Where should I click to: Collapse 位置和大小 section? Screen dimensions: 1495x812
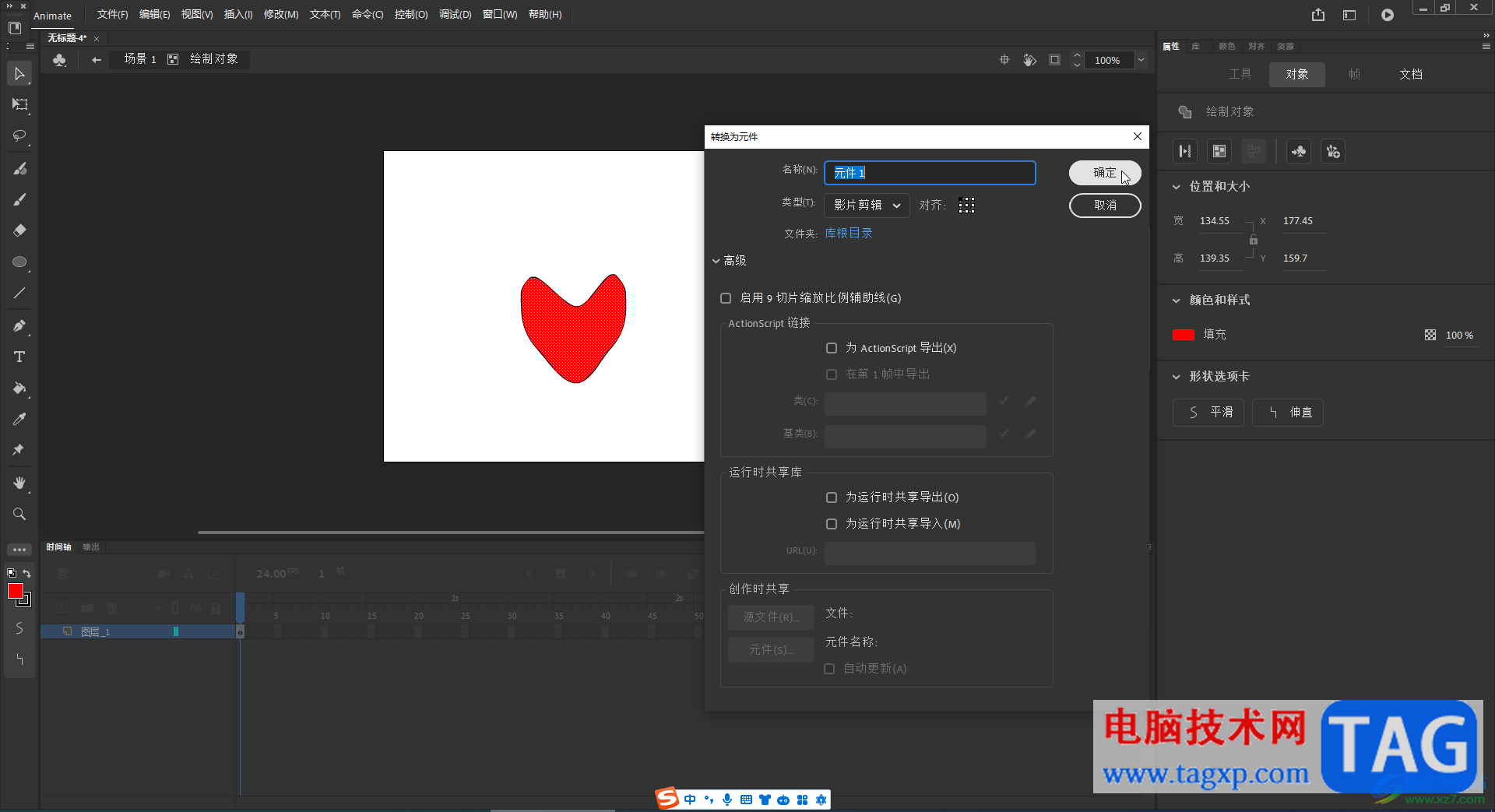click(x=1177, y=187)
